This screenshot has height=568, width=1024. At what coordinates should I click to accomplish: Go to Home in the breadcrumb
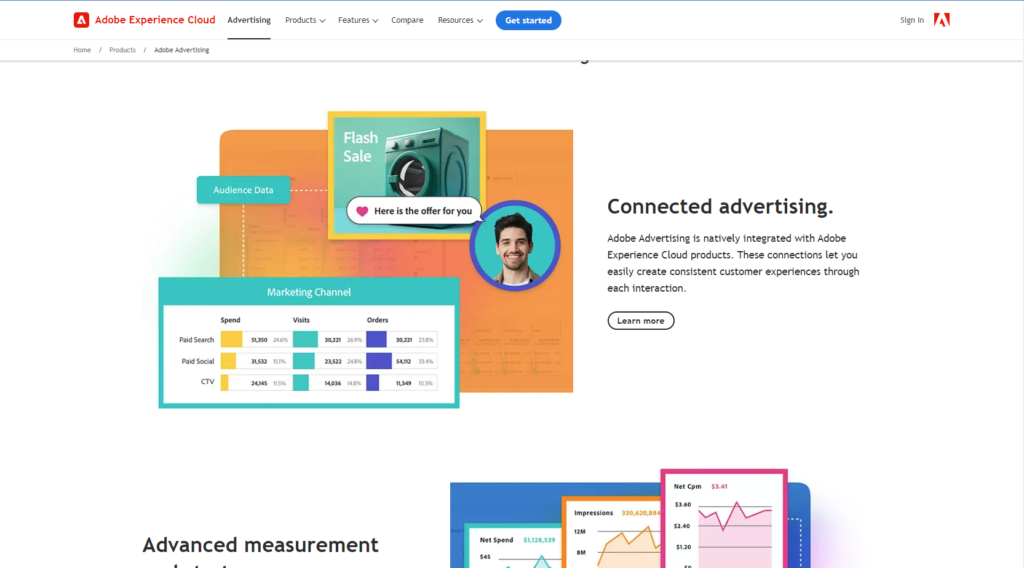pos(82,50)
